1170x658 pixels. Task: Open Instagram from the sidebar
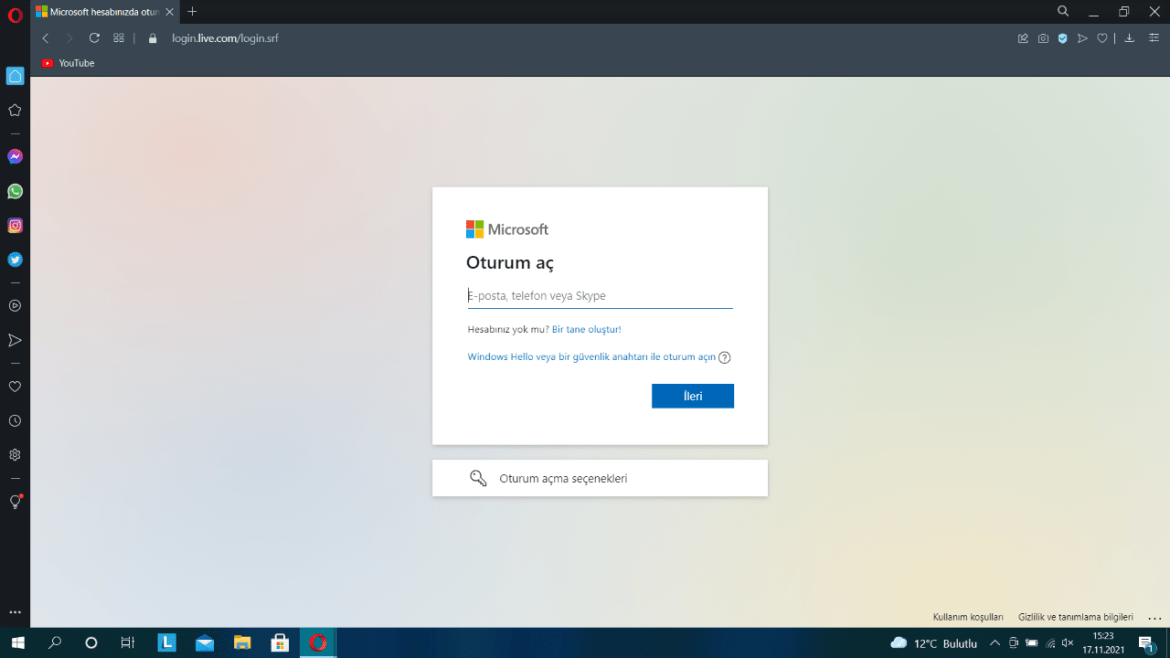click(14, 225)
